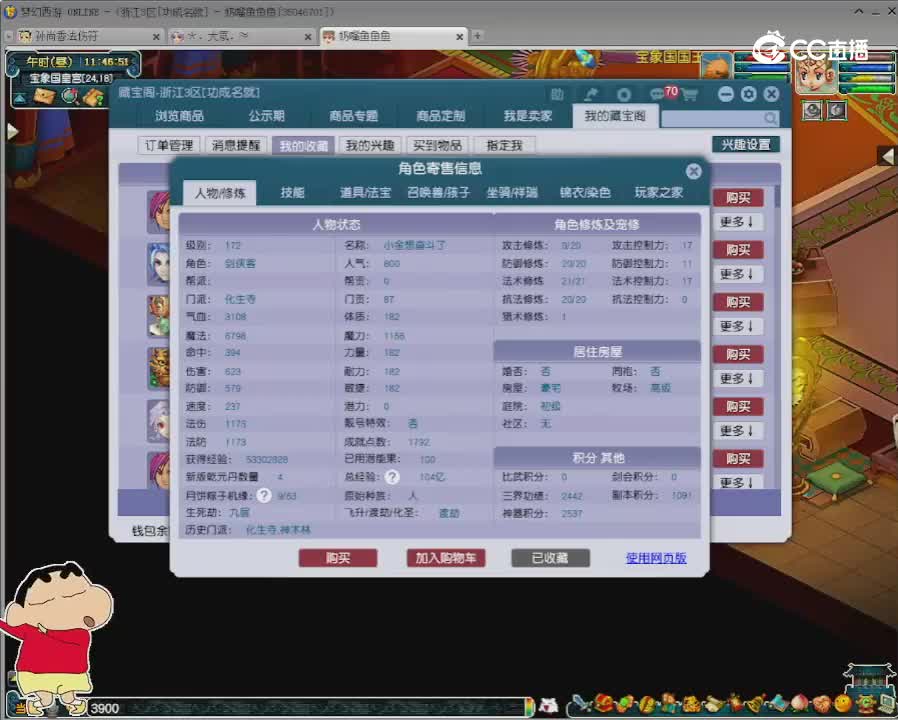This screenshot has height=720, width=898.
Task: Open the rolled scroll icon in bottom toolbar
Action: coord(715,703)
